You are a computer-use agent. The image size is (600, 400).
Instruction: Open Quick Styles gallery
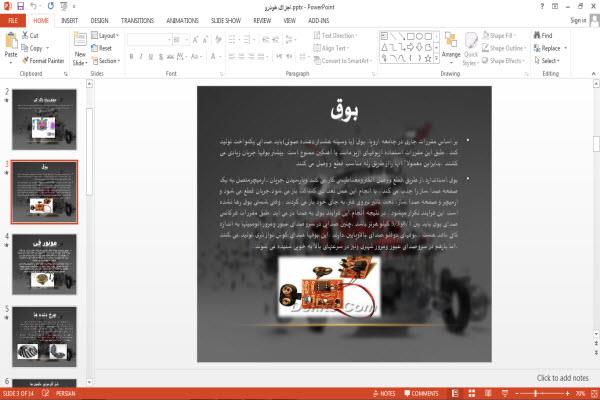tap(470, 49)
